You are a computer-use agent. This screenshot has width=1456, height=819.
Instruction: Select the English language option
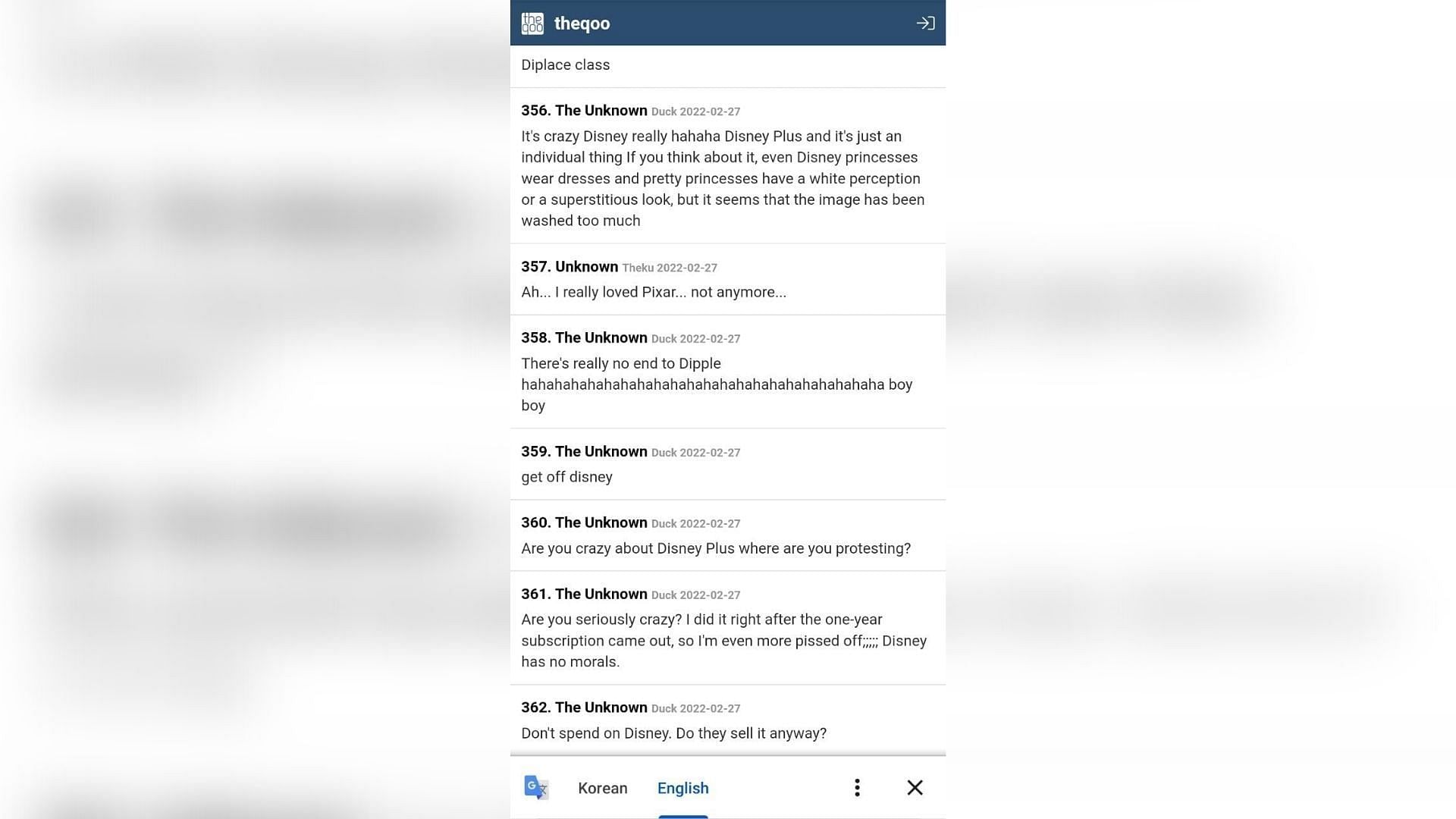683,788
